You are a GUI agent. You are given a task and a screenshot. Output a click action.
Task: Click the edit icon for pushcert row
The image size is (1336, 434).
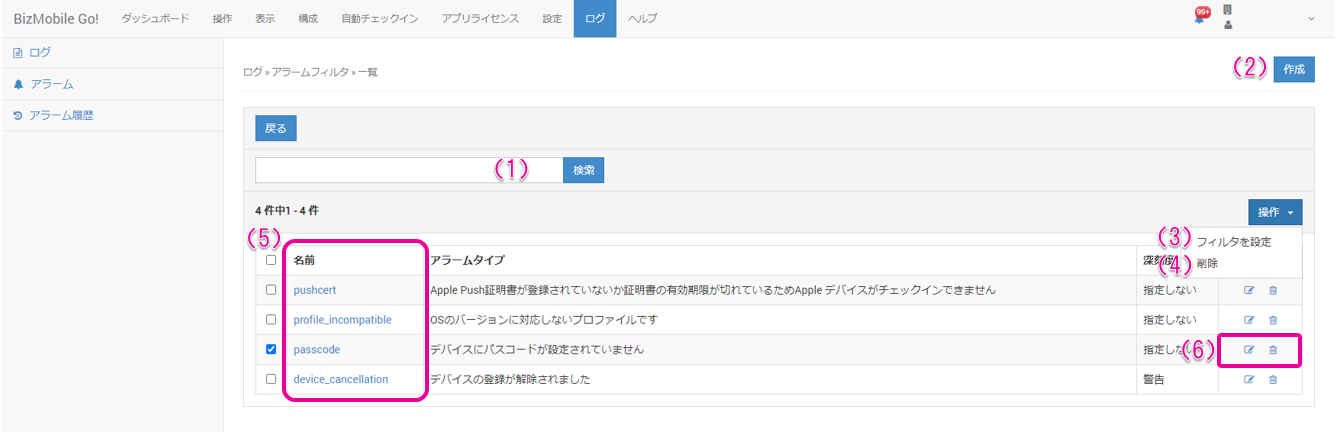tap(1248, 290)
